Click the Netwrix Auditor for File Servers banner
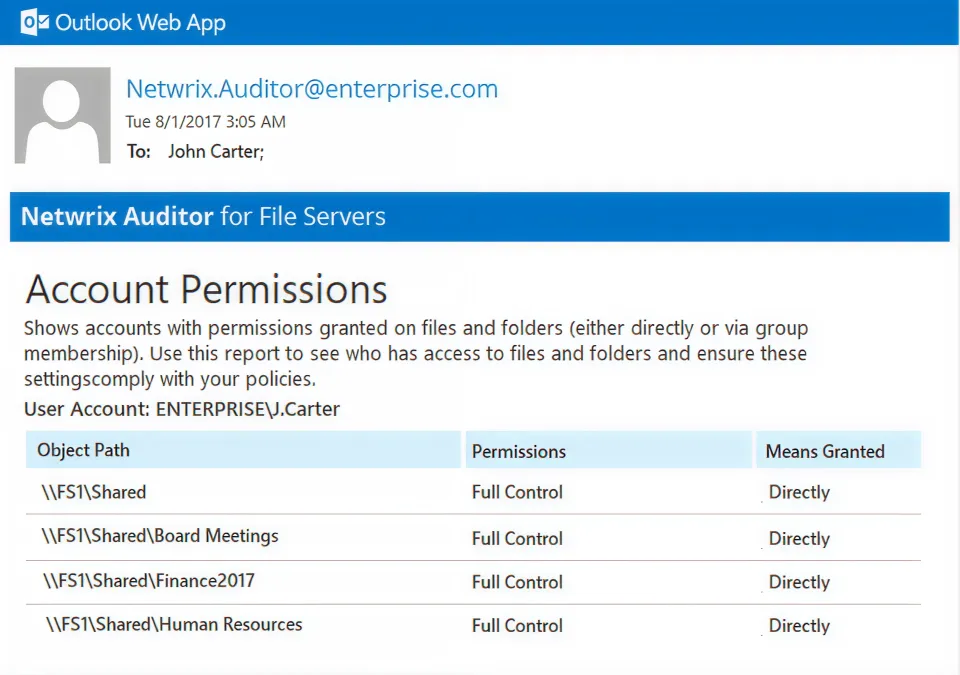 tap(203, 217)
